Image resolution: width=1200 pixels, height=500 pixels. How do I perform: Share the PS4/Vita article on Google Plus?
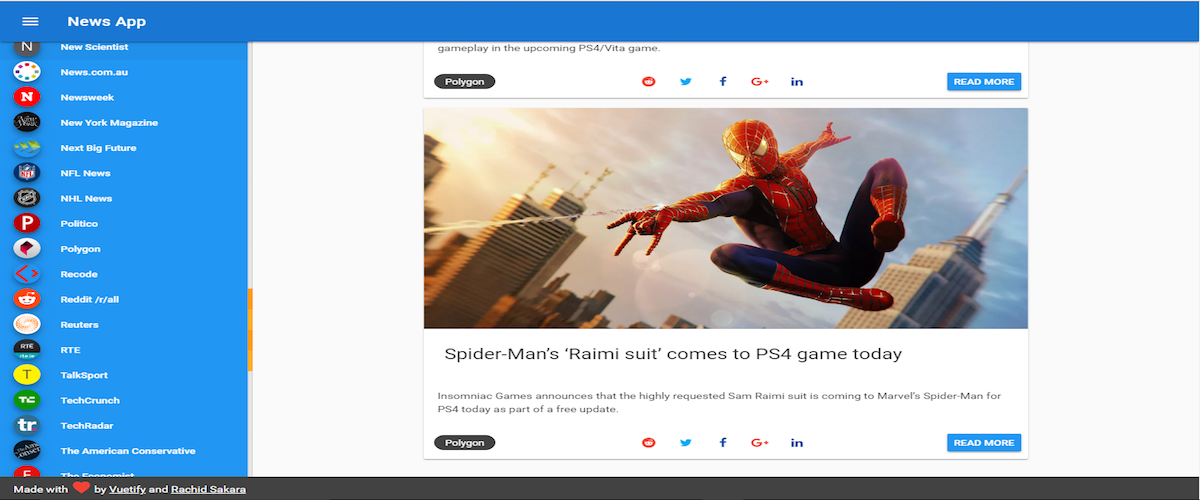pyautogui.click(x=760, y=81)
